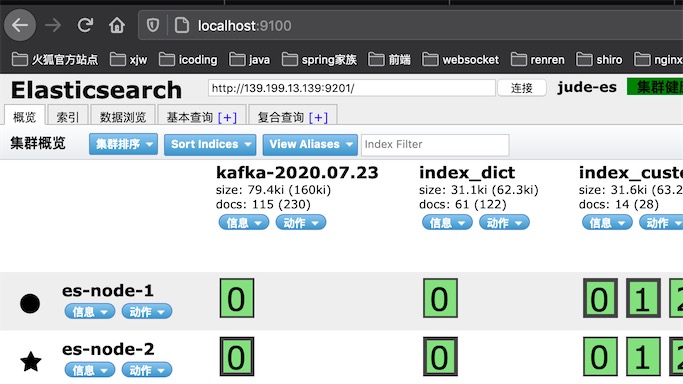Click the kafka-2020.07.23 index name
This screenshot has height=384, width=683.
click(297, 172)
